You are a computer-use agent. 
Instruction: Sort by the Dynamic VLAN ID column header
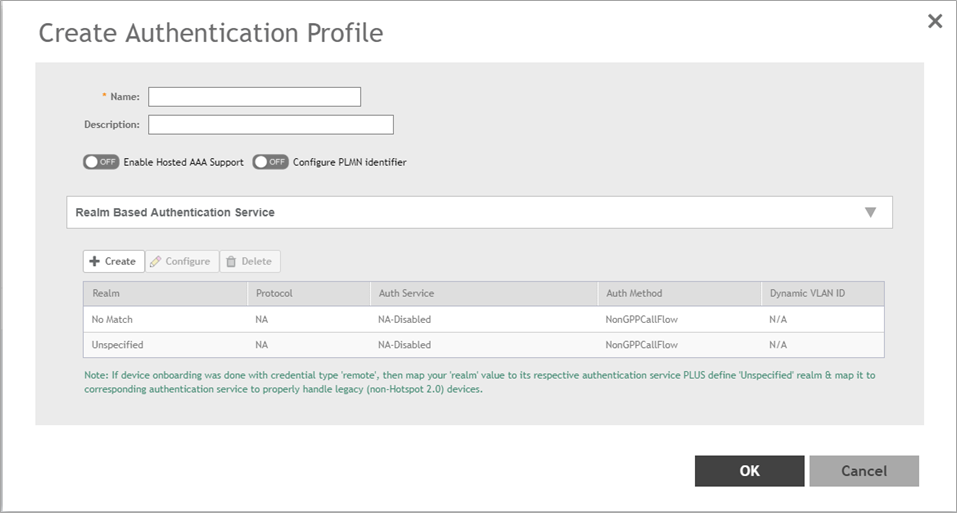click(x=807, y=293)
